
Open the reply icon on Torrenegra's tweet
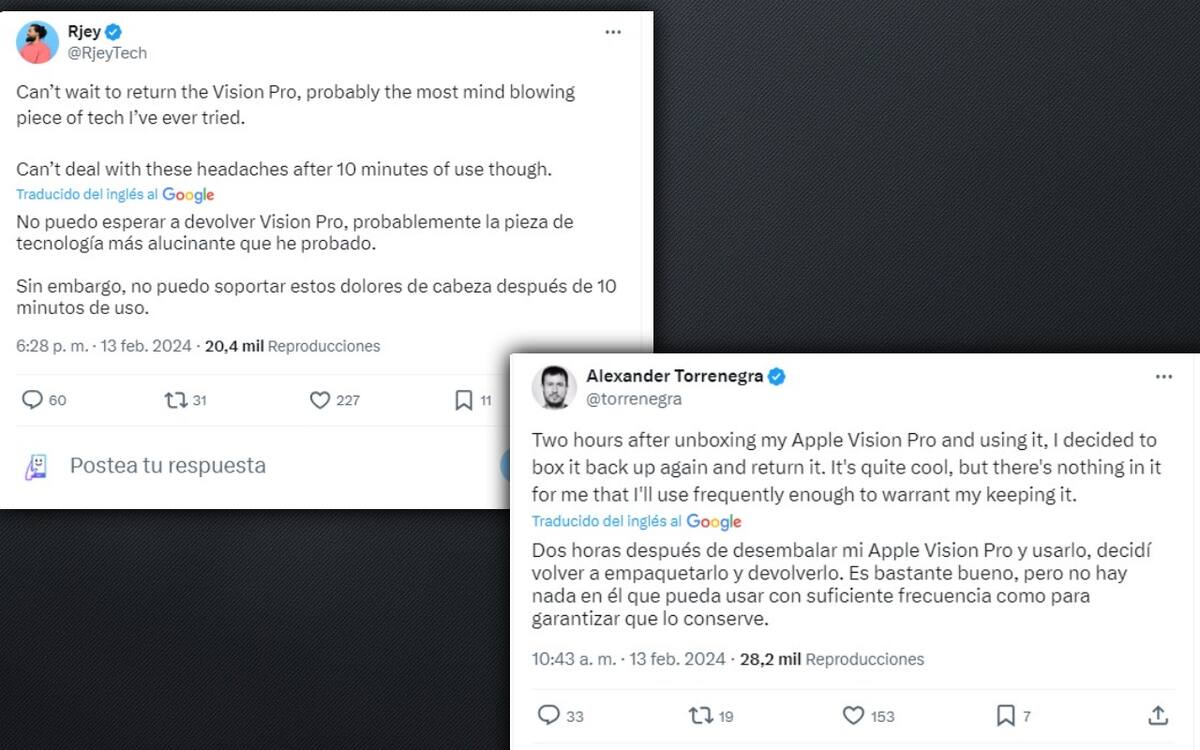click(x=548, y=715)
